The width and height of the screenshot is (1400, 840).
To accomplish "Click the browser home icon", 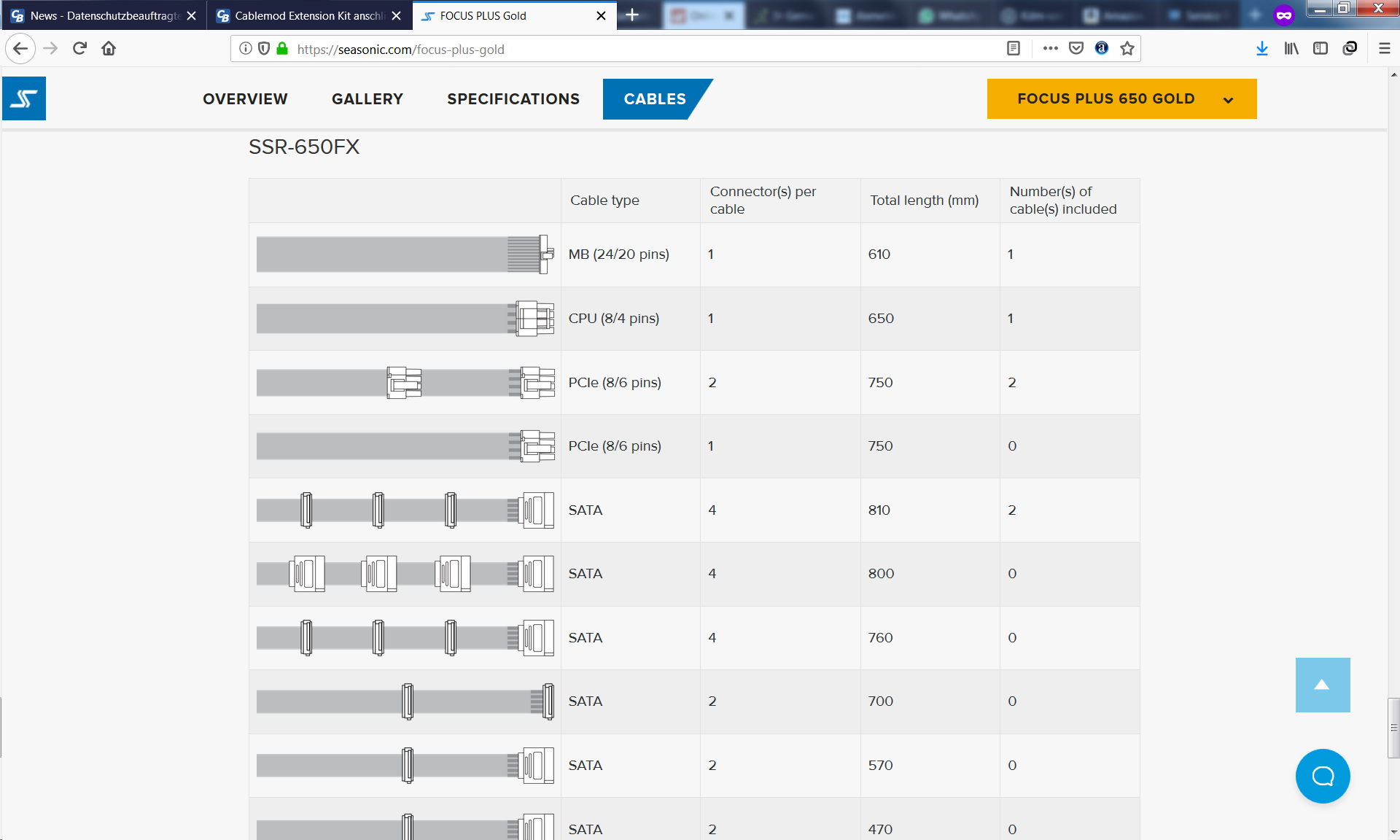I will tap(109, 49).
